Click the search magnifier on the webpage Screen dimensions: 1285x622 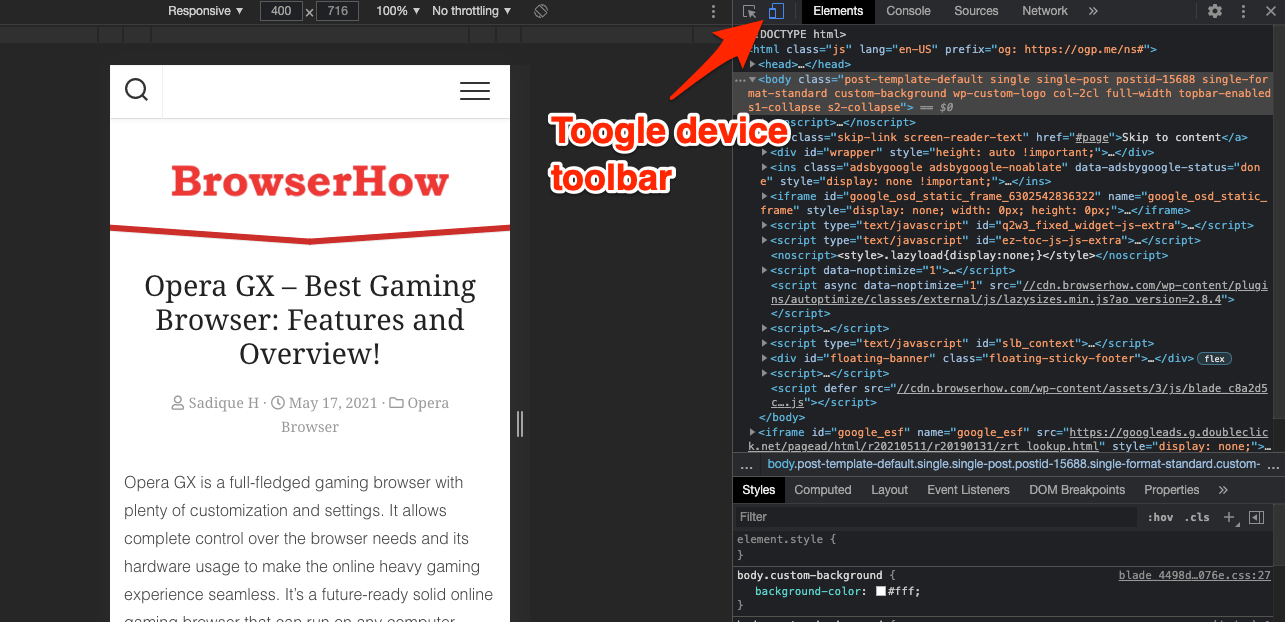coord(137,90)
